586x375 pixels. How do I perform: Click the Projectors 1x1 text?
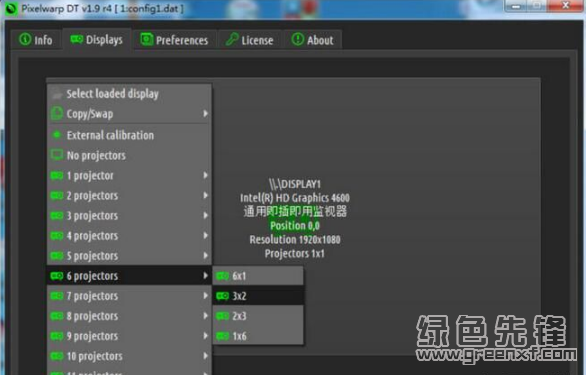coord(295,253)
